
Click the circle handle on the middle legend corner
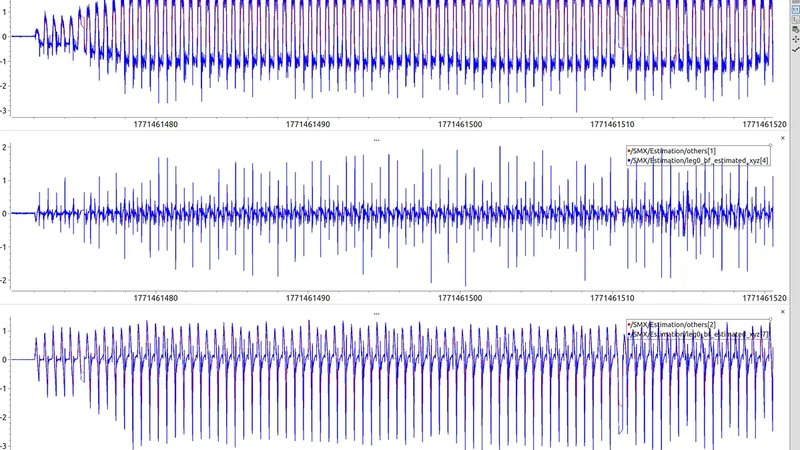tap(770, 145)
